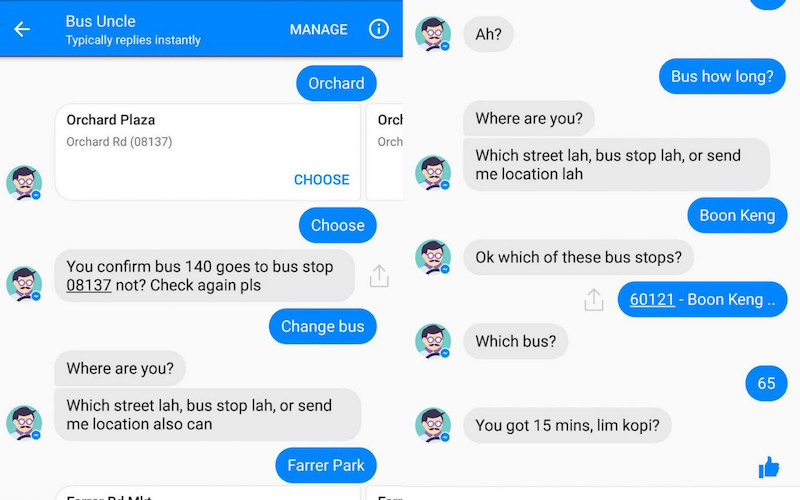Tap avatar beside 'You got 15 mins' message
Screen dimensions: 800x500
pyautogui.click(x=432, y=425)
